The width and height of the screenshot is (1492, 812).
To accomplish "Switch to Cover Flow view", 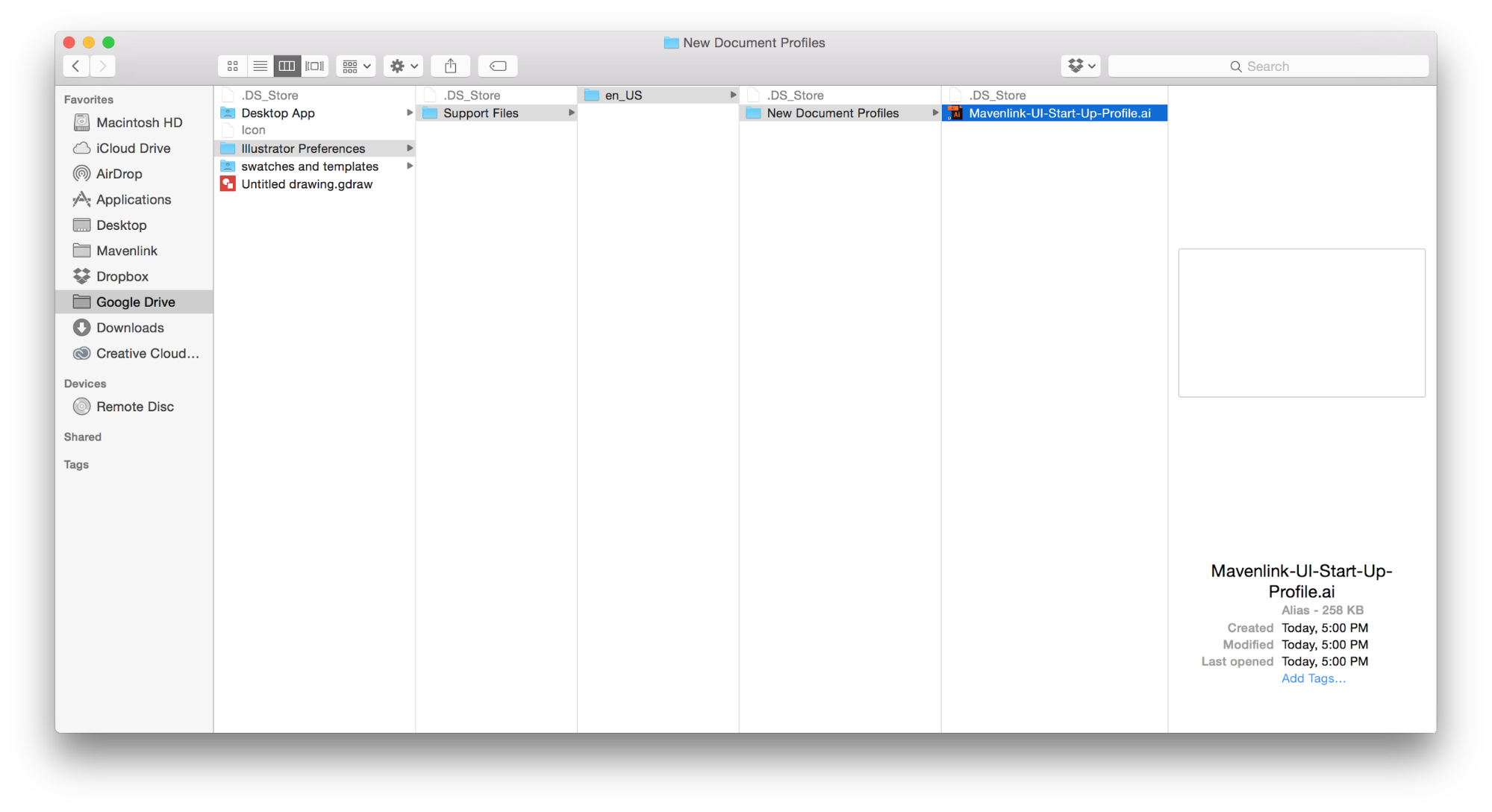I will [x=314, y=66].
